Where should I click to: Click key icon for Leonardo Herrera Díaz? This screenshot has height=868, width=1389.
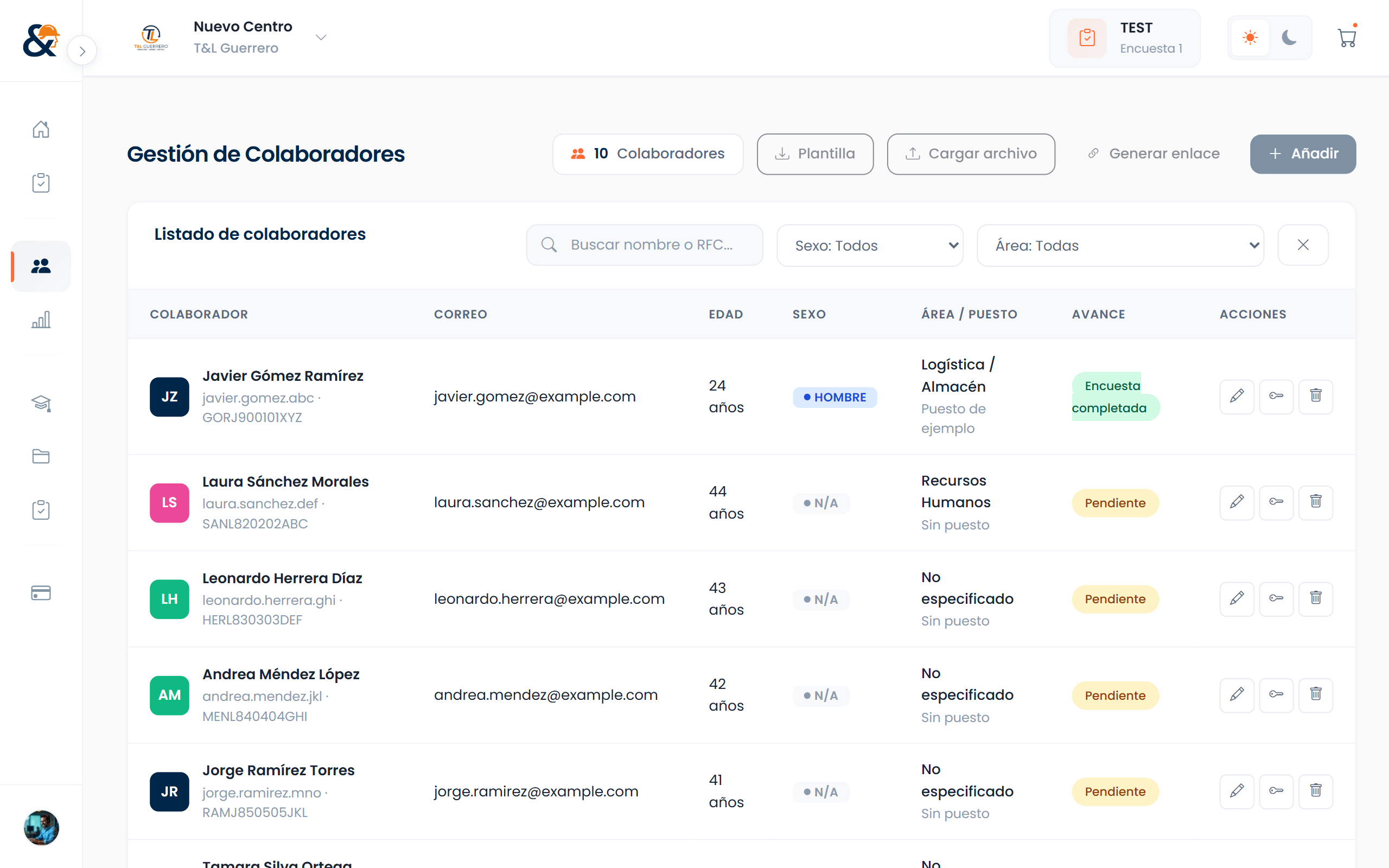(1276, 599)
